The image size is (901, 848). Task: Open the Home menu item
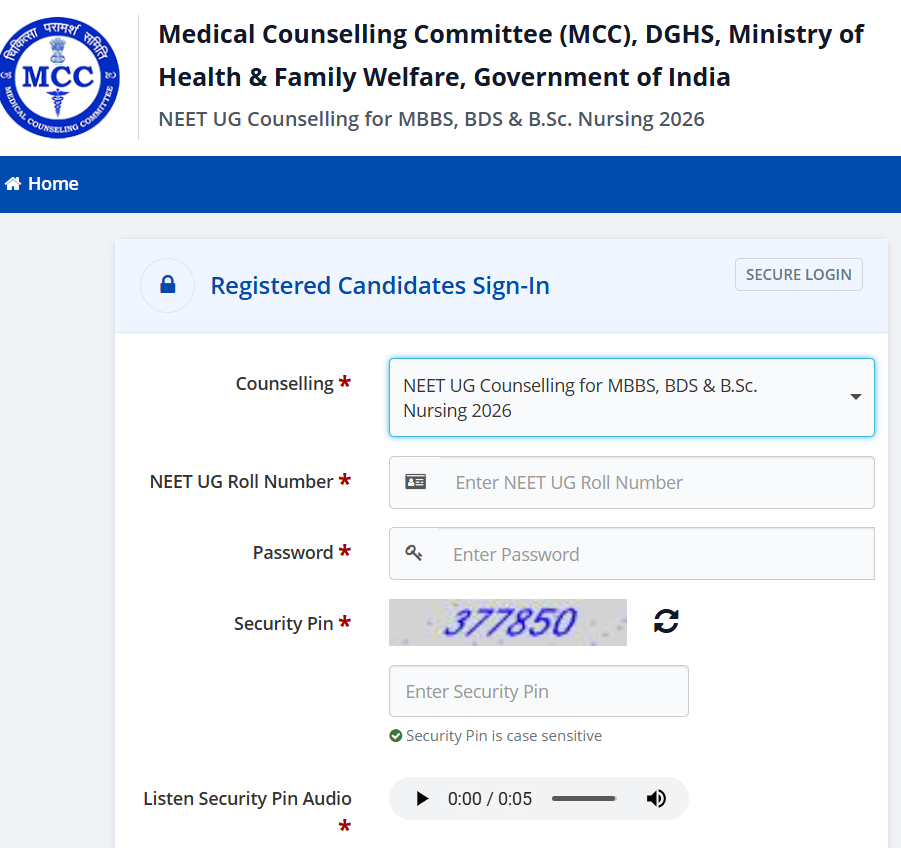[42, 183]
